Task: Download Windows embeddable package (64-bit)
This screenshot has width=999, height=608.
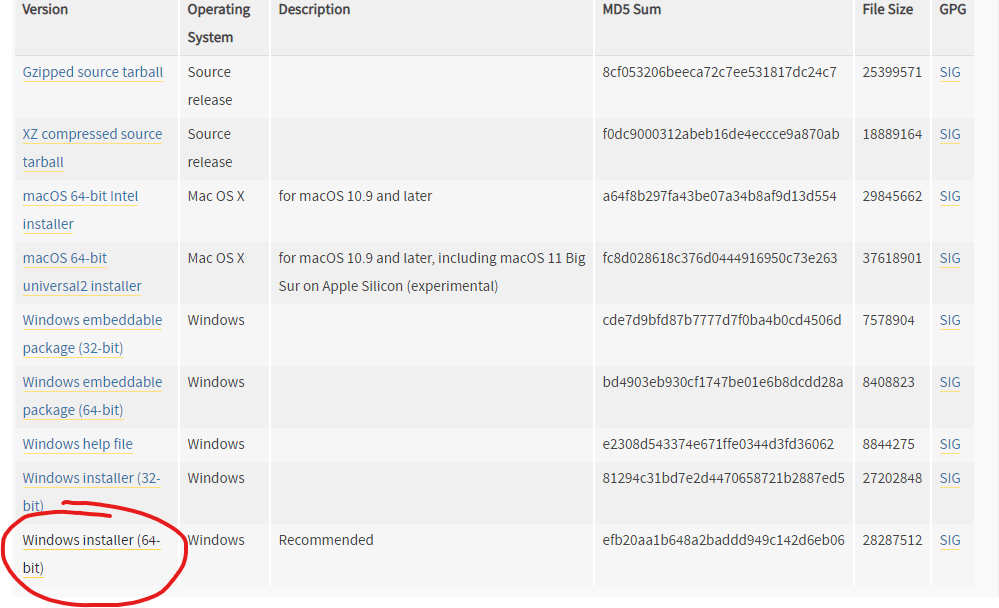Action: click(92, 383)
